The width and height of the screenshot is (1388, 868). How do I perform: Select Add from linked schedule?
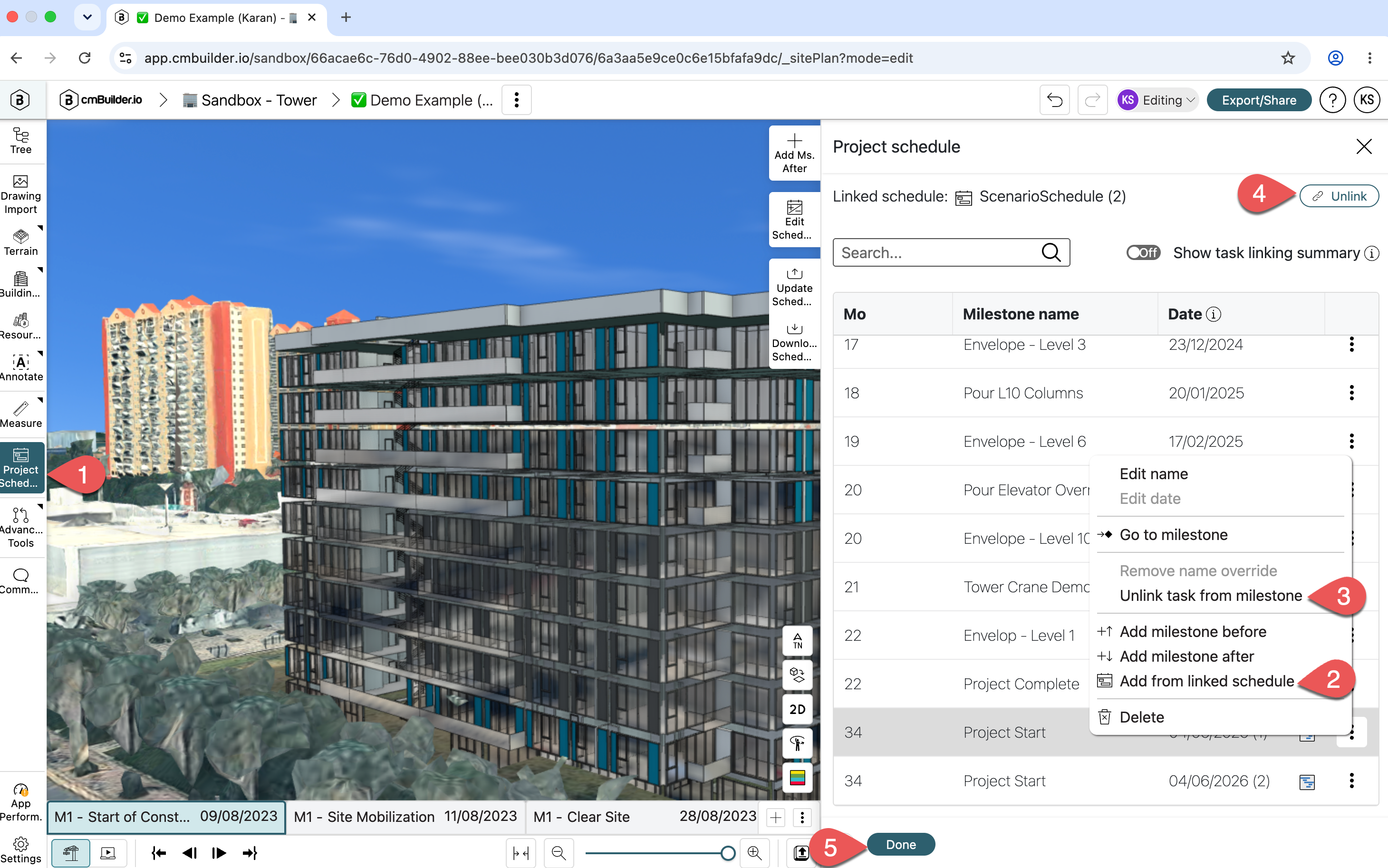[1206, 681]
